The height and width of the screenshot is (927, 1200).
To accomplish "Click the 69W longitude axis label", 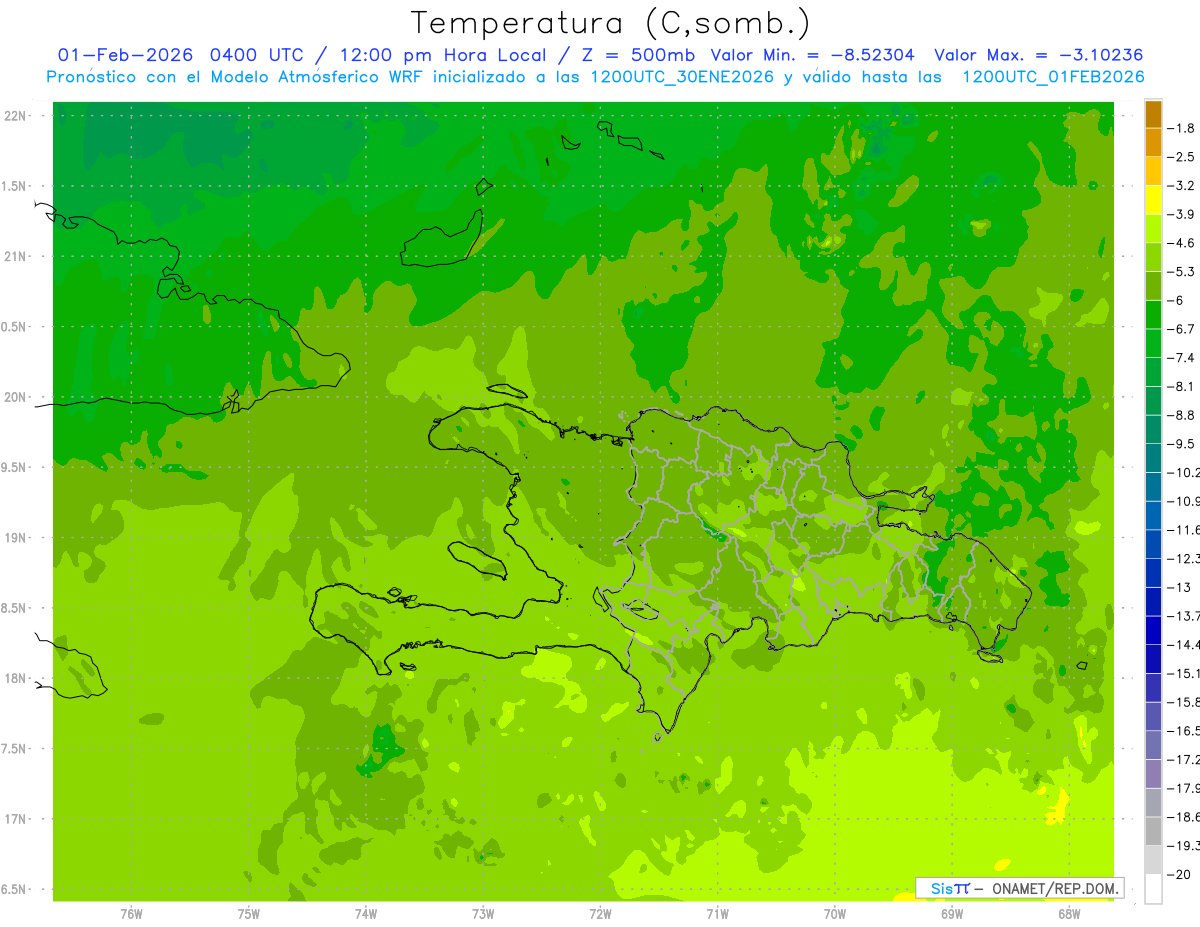I will pyautogui.click(x=952, y=914).
